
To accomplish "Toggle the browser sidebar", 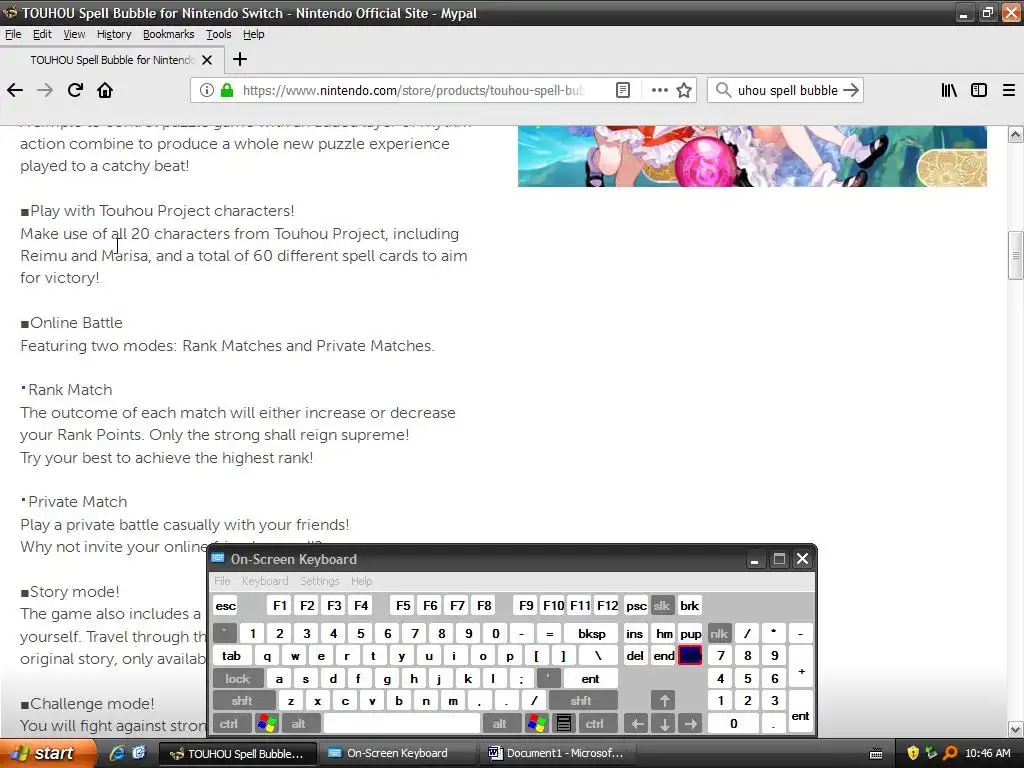I will click(x=979, y=90).
